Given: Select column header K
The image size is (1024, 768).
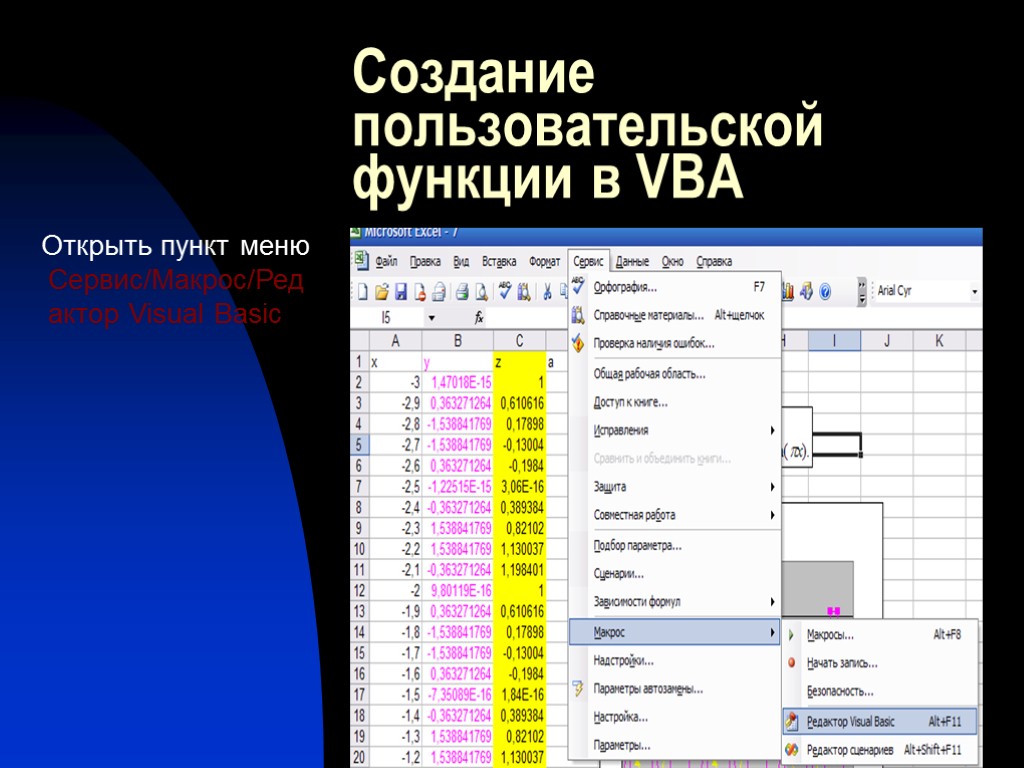Looking at the screenshot, I should (939, 340).
